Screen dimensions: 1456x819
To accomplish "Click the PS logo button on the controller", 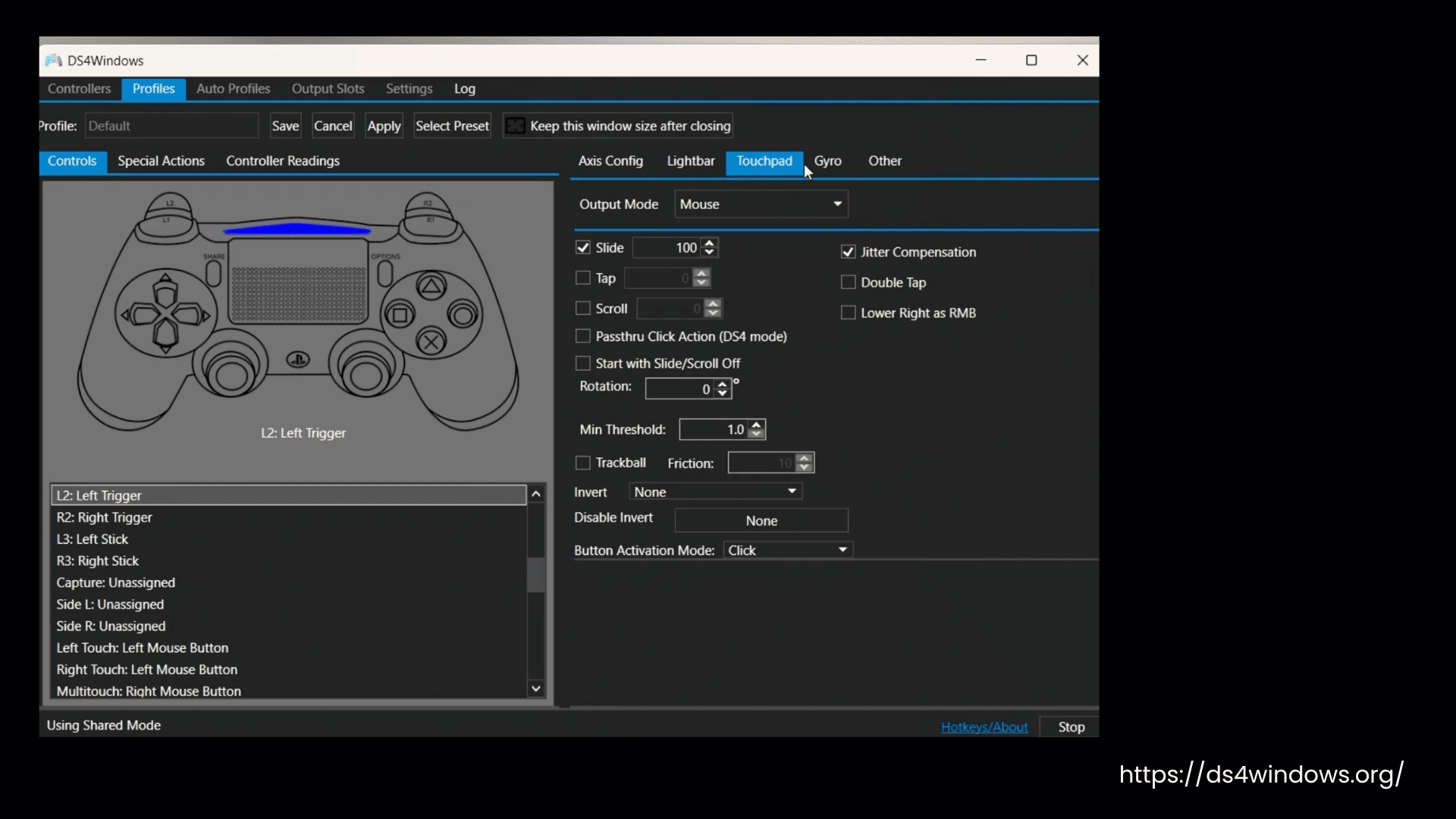I will coord(298,359).
